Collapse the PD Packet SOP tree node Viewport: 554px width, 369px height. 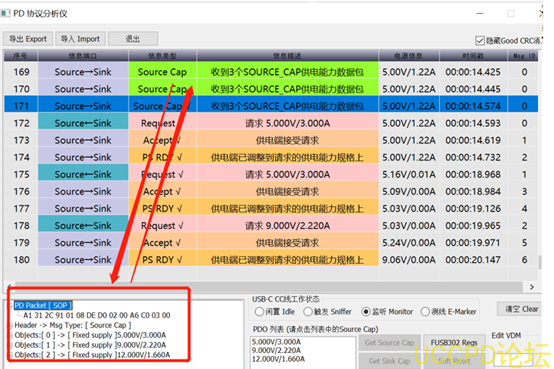tap(11, 305)
